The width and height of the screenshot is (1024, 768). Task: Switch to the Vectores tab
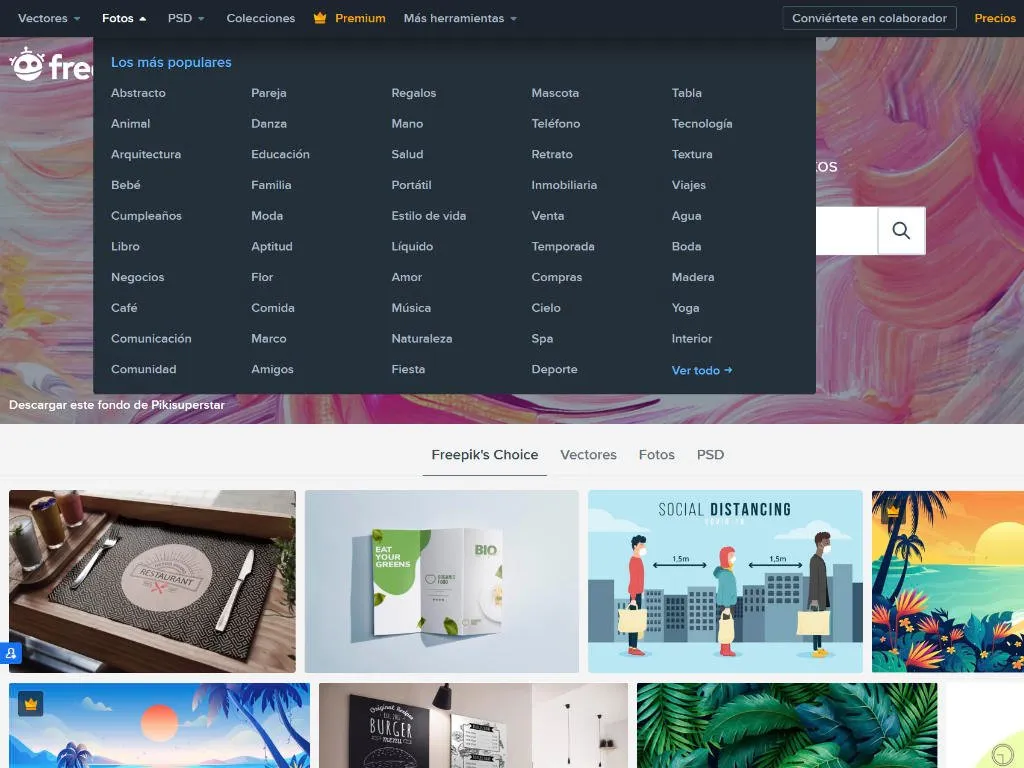(x=588, y=455)
